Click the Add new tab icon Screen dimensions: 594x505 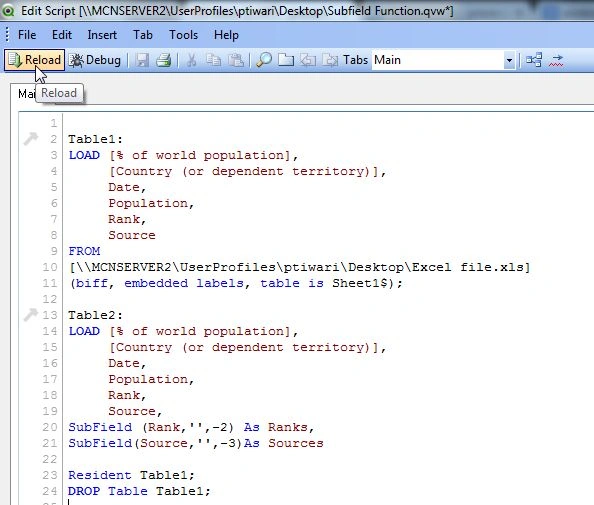click(286, 60)
